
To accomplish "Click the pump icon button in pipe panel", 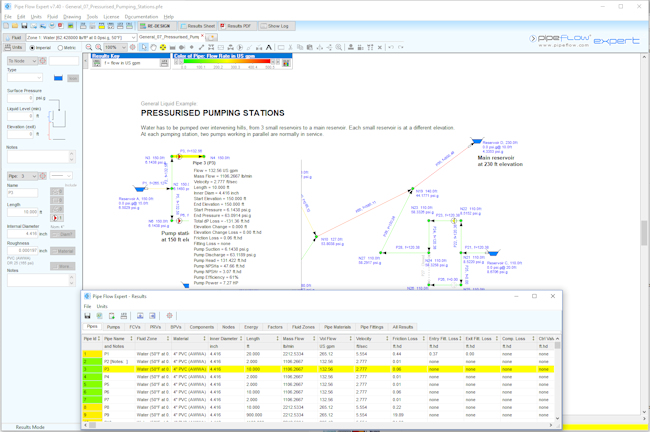I will point(57,218).
